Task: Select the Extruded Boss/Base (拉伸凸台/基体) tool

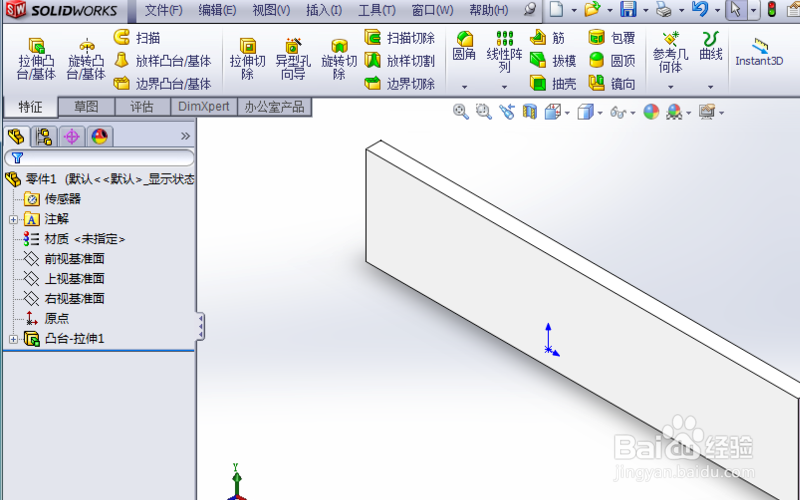Action: [x=36, y=59]
